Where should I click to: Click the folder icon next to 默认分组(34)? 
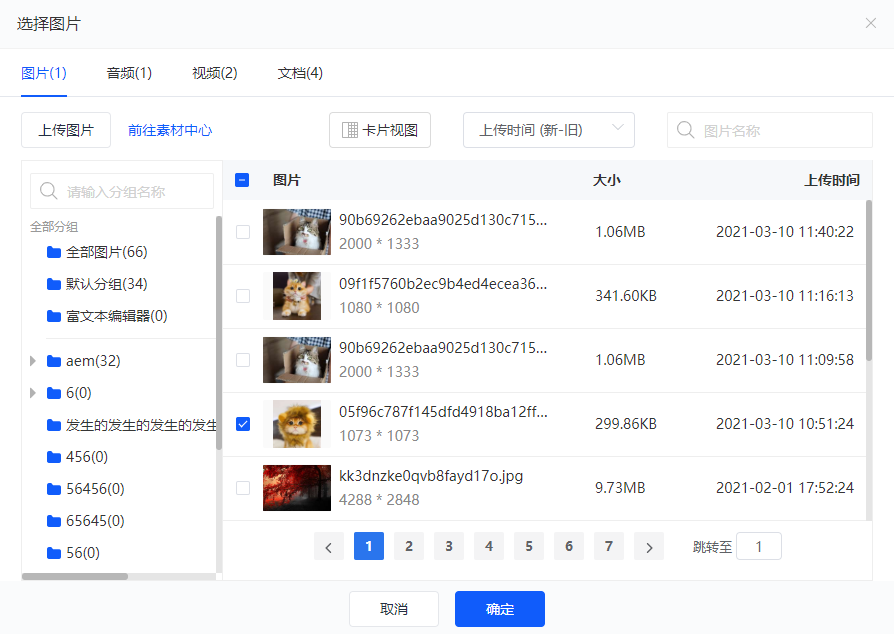click(54, 284)
